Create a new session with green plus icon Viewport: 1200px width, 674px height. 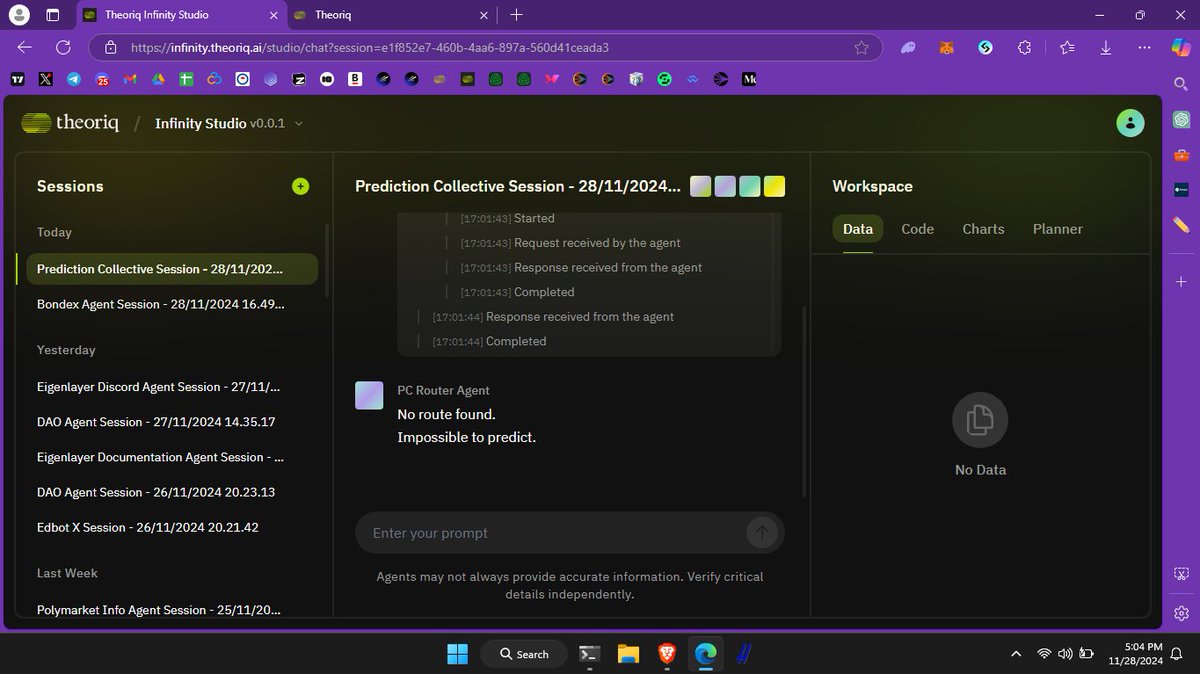(300, 186)
